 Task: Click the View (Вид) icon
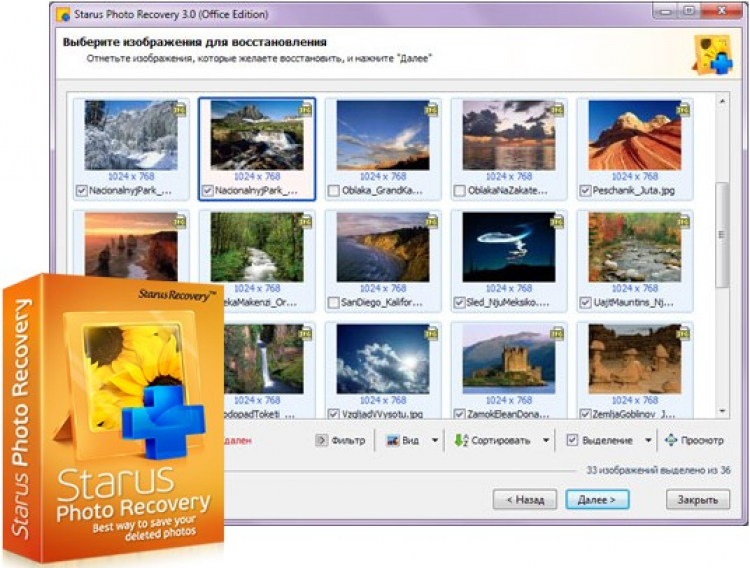click(393, 440)
